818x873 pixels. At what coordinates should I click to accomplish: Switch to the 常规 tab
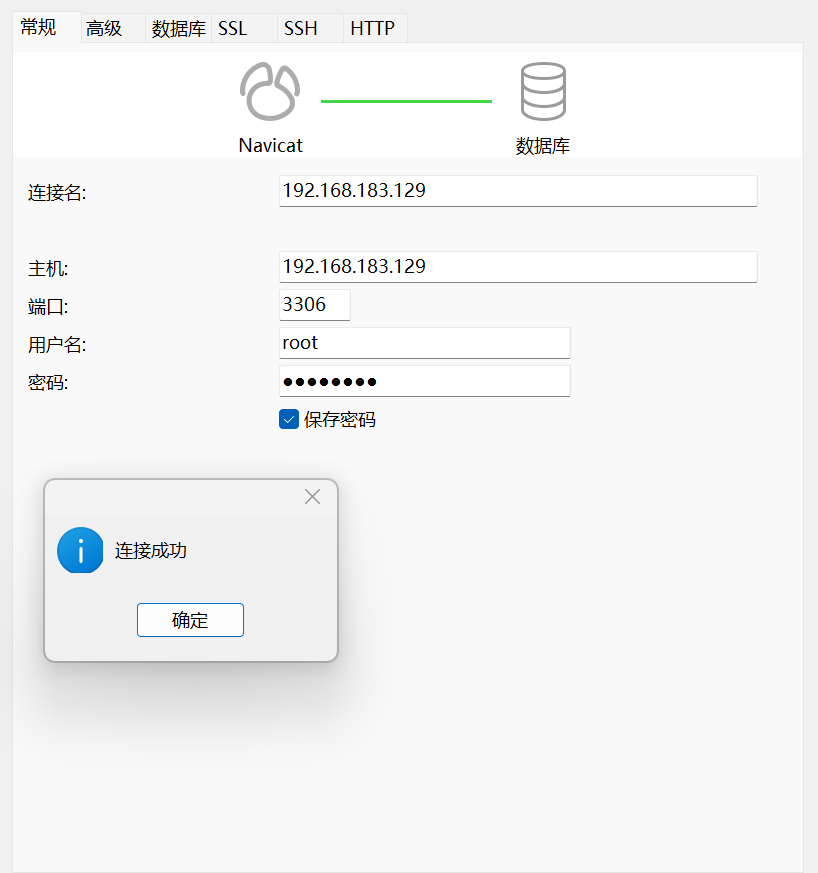point(47,27)
